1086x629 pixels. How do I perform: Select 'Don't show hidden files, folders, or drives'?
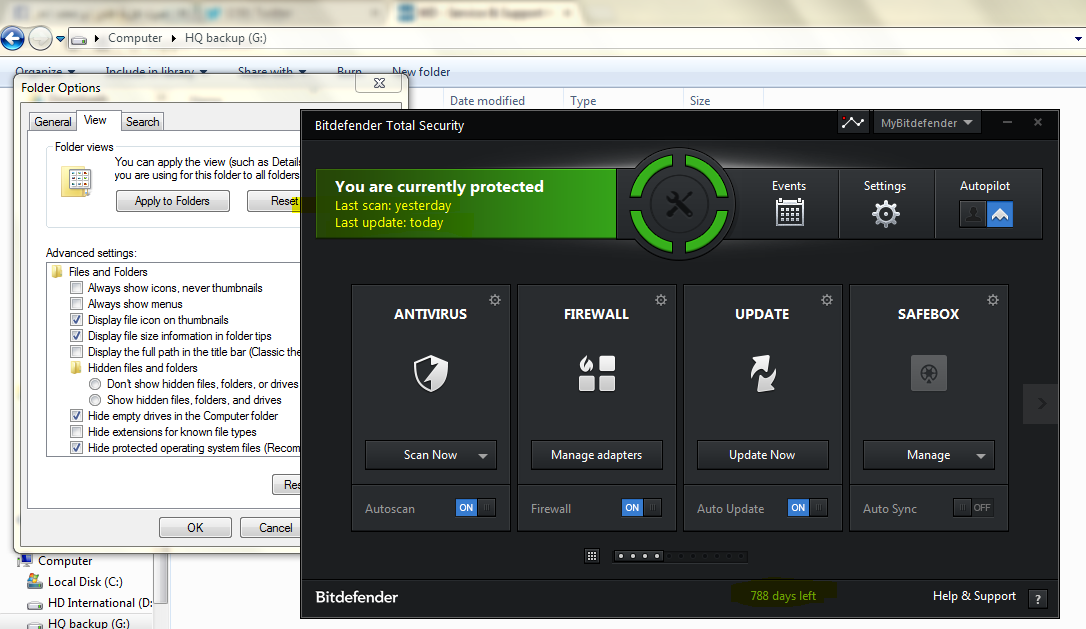click(x=95, y=384)
